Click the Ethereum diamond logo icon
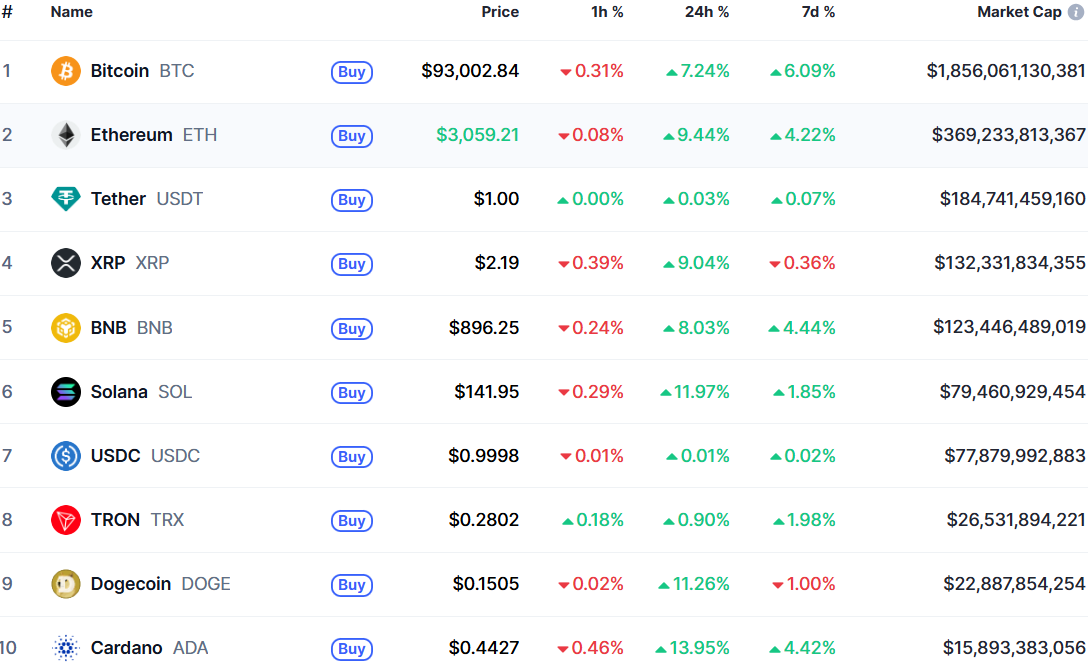The width and height of the screenshot is (1088, 665). pyautogui.click(x=66, y=135)
